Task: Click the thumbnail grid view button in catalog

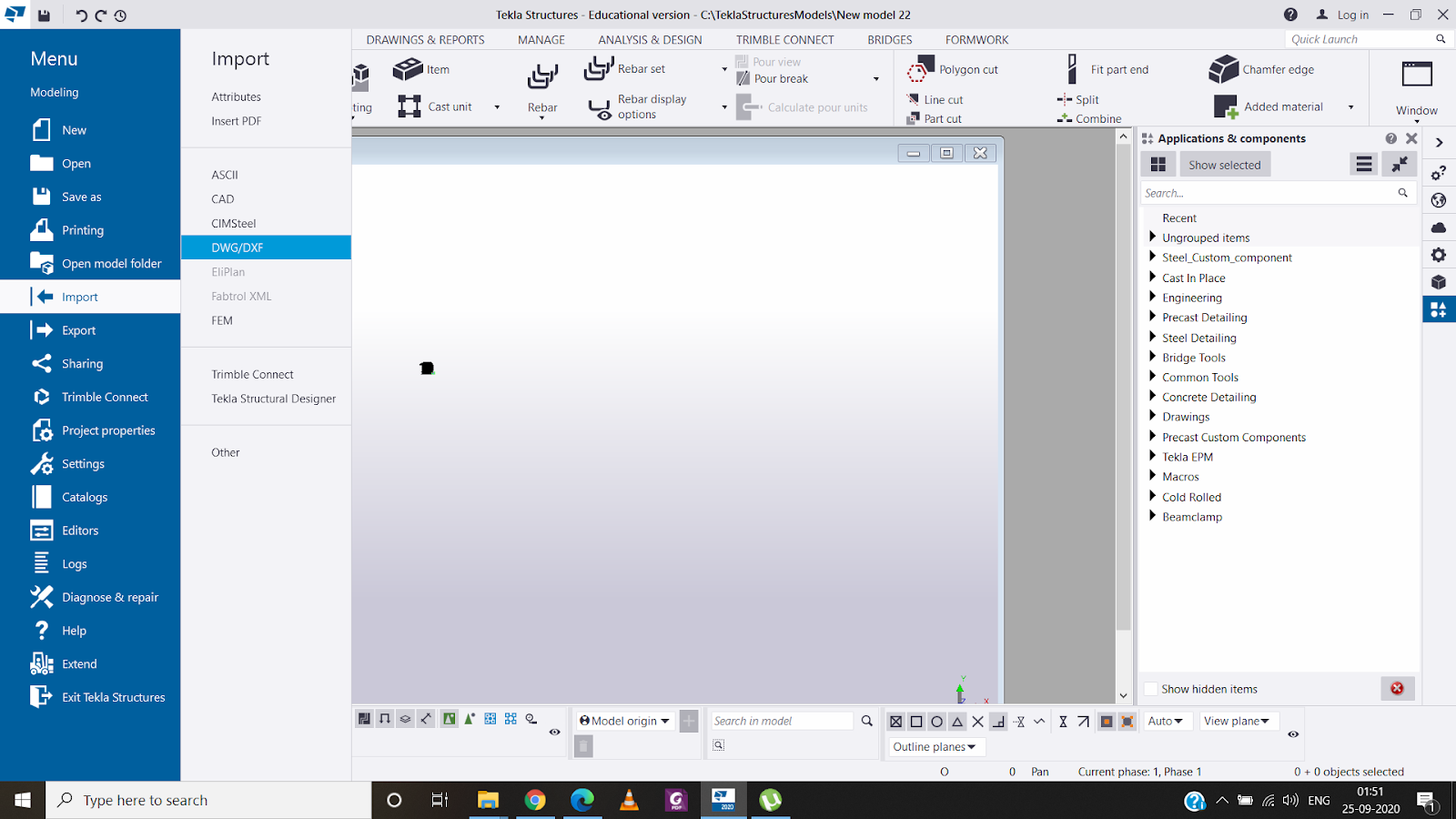Action: point(1158,165)
